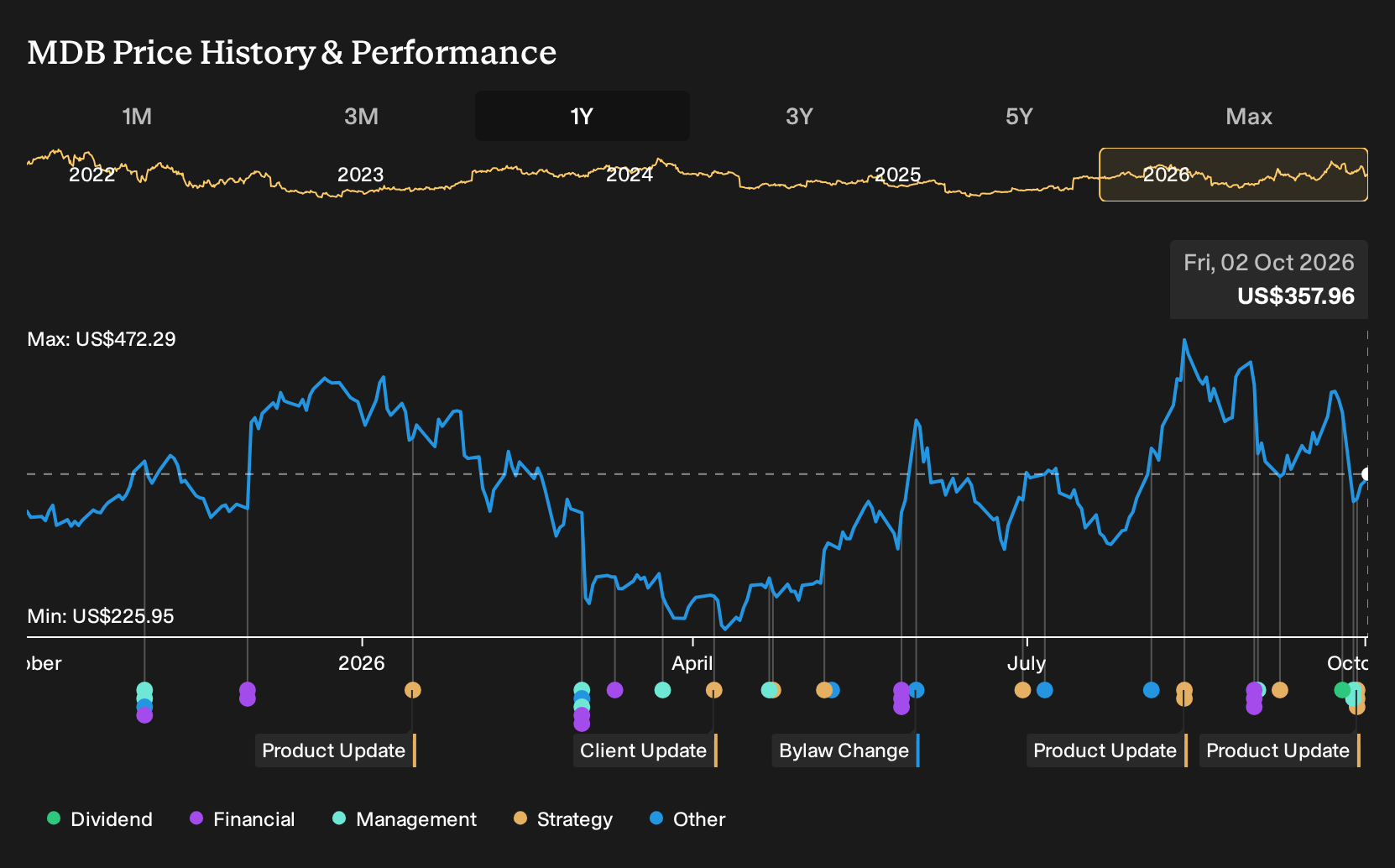Click the purple Financial legend dot
Image resolution: width=1395 pixels, height=868 pixels.
[196, 818]
